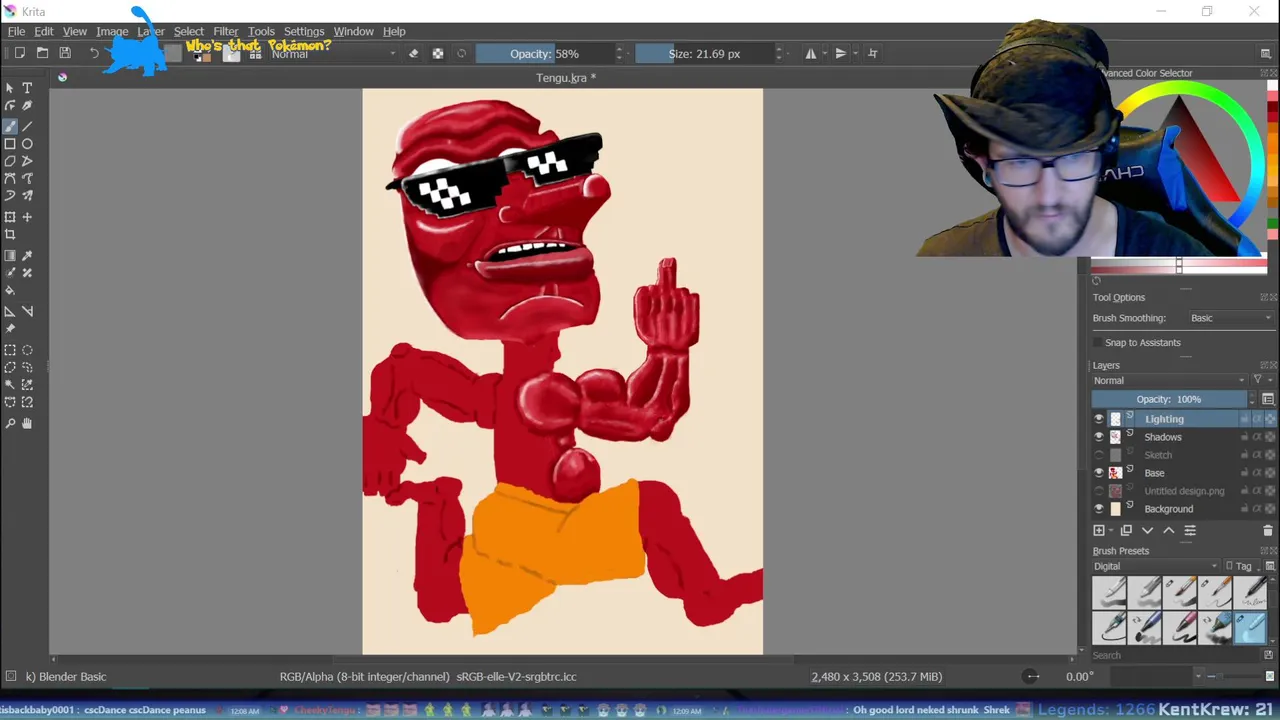Select the Text tool in toolbox
The width and height of the screenshot is (1280, 720).
click(27, 88)
